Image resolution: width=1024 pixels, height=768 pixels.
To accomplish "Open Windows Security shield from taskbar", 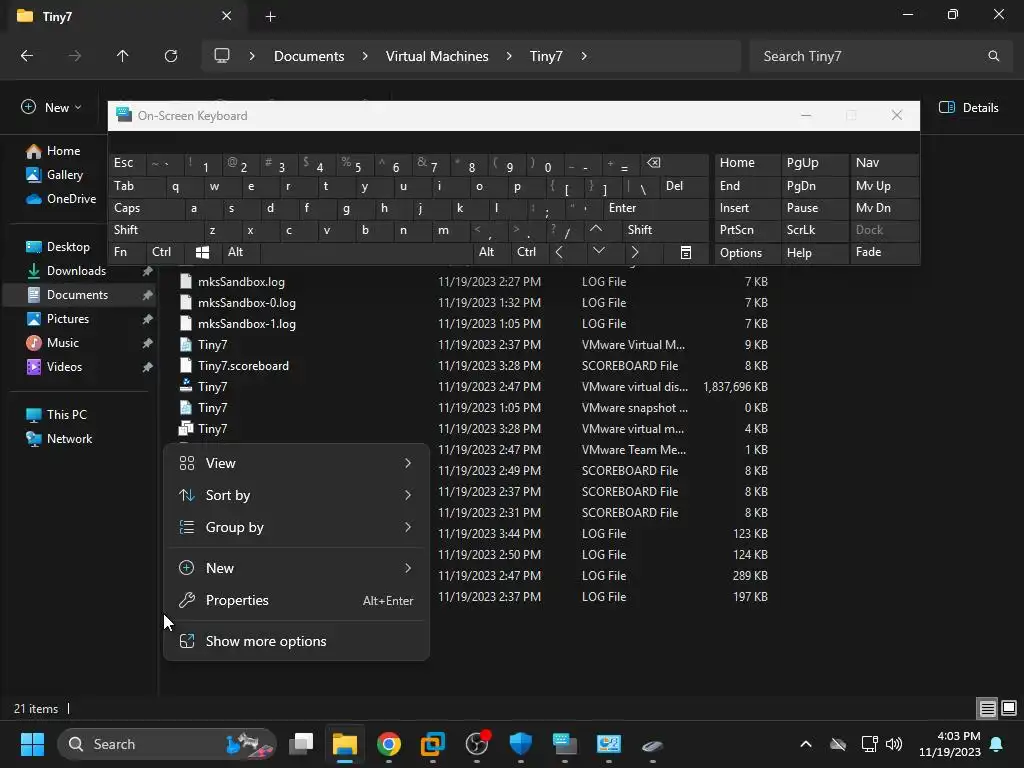I will click(x=520, y=744).
